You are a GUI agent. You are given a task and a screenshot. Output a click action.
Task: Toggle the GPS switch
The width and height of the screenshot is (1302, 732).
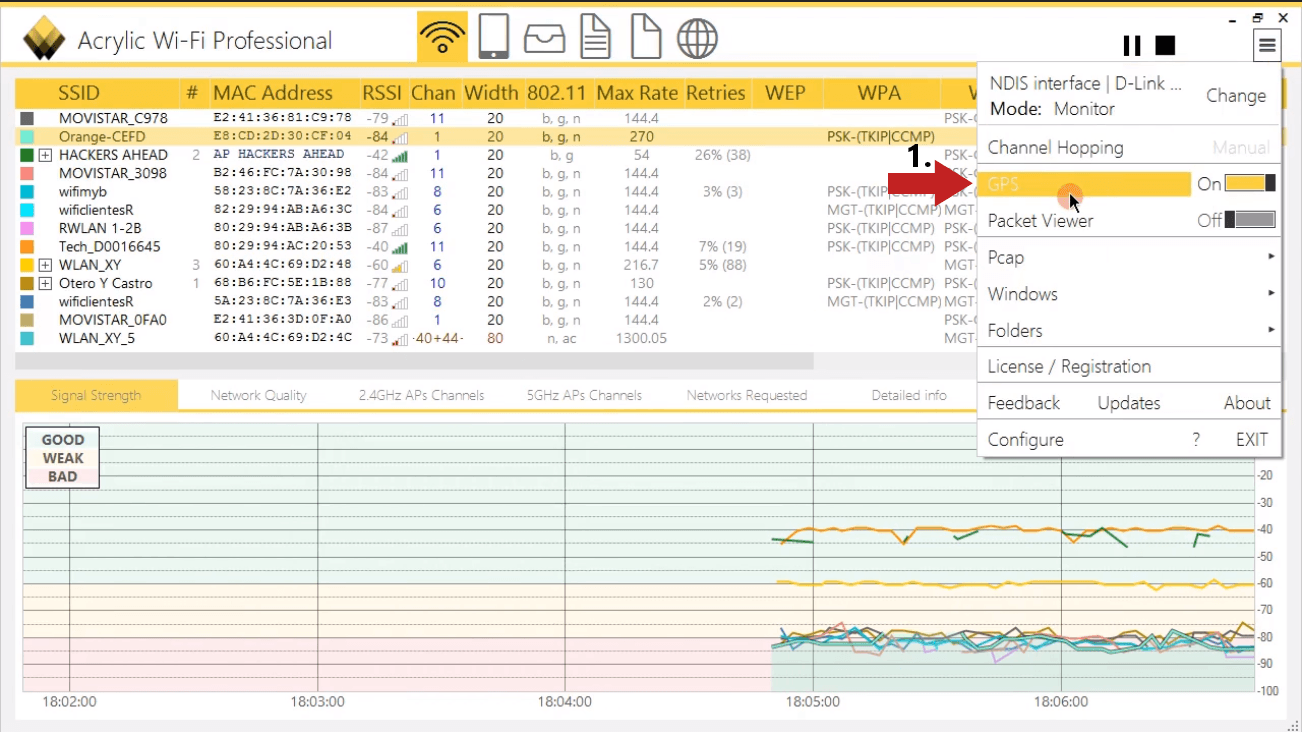(x=1250, y=184)
